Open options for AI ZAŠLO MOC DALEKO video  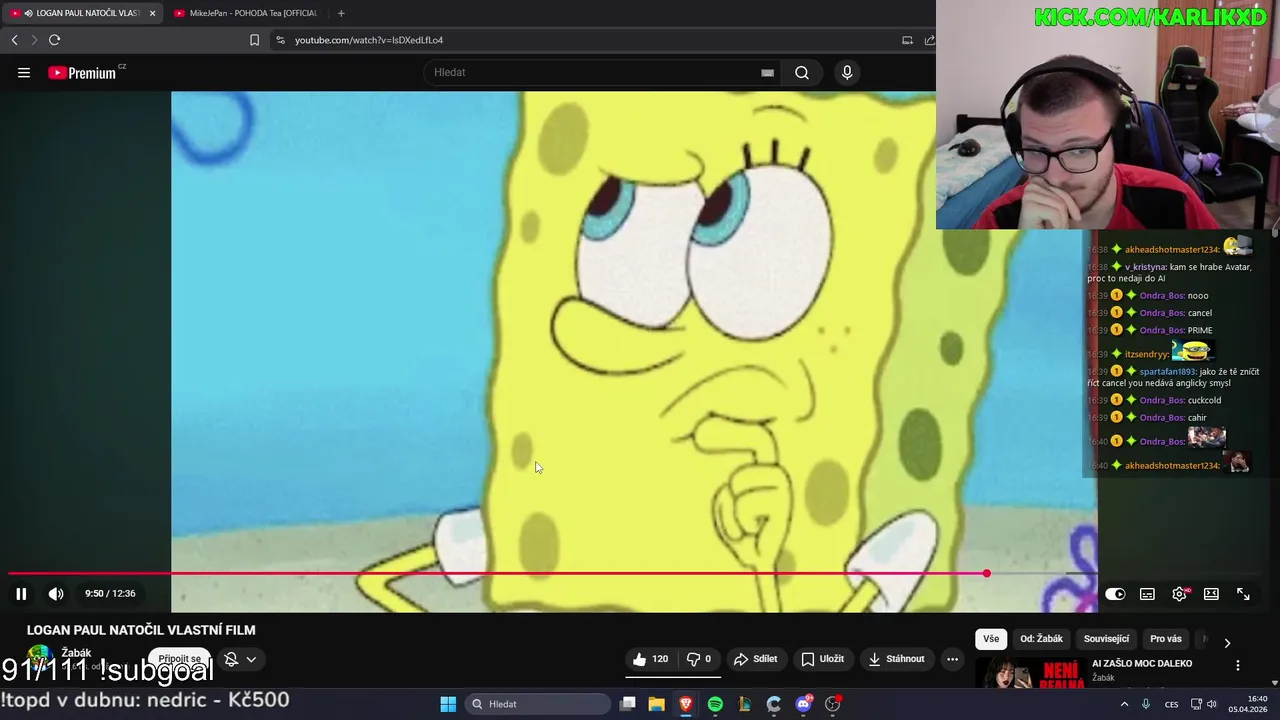tap(1238, 665)
